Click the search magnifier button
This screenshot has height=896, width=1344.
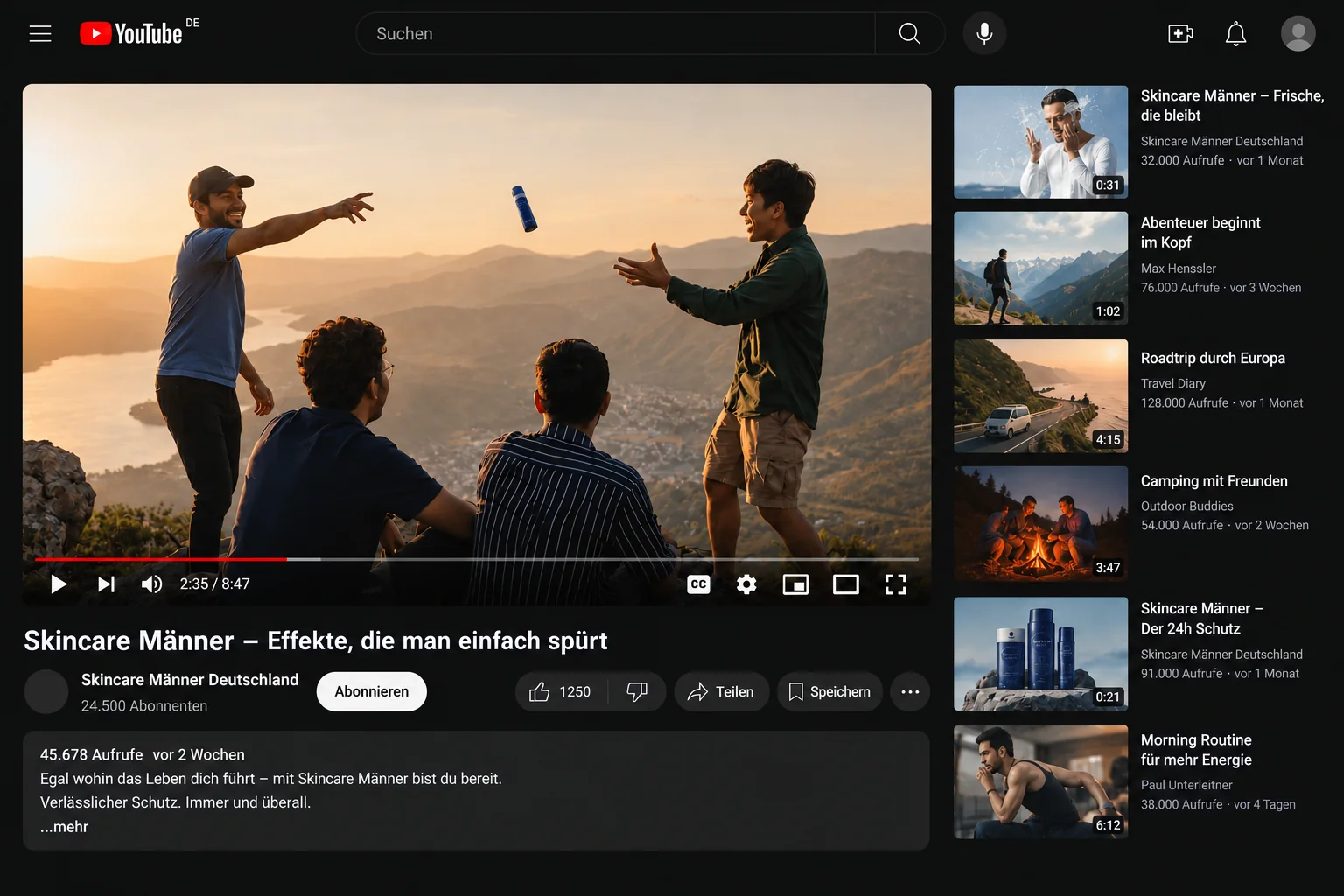[910, 33]
